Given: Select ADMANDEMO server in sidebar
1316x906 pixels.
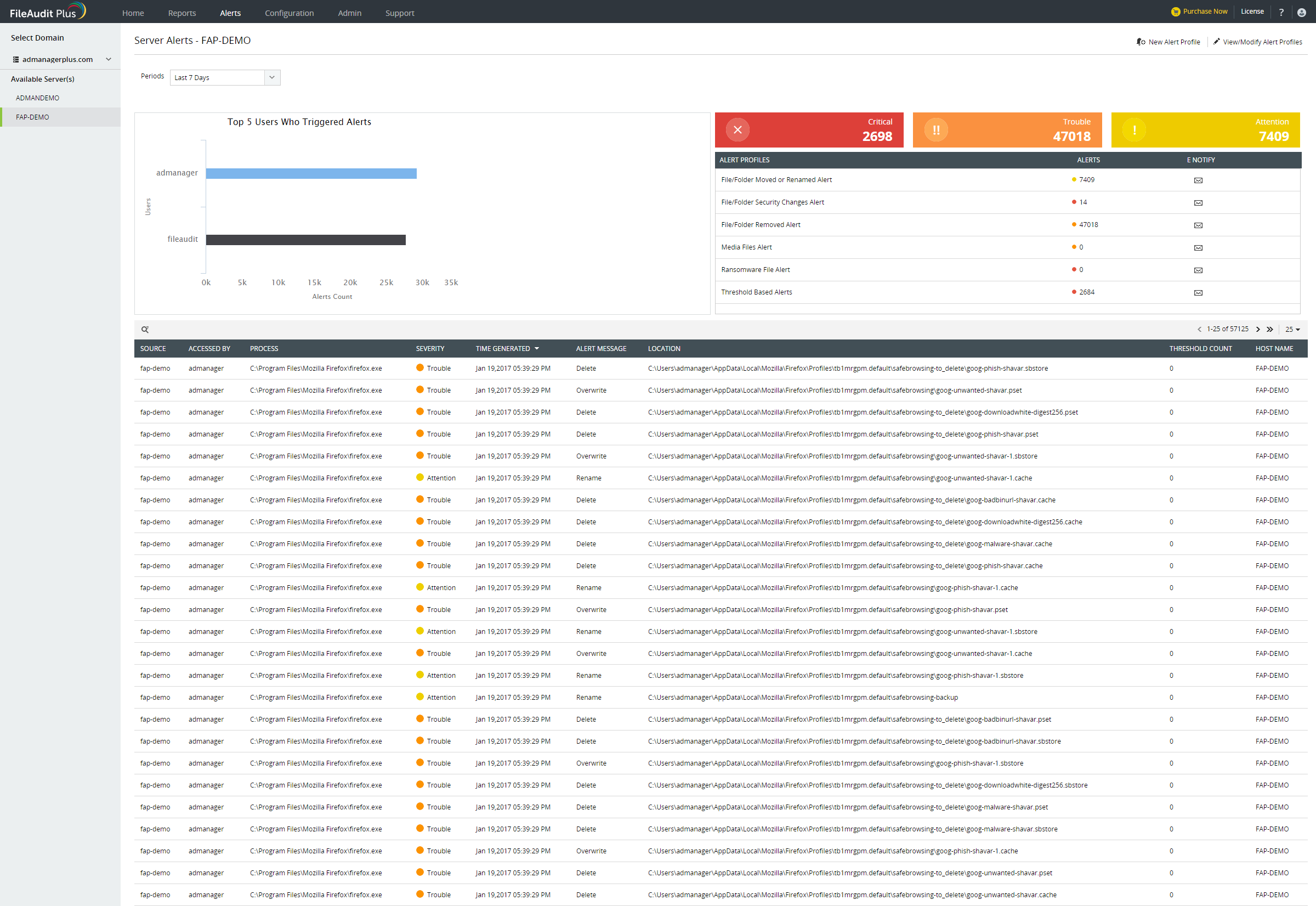Looking at the screenshot, I should 37,98.
